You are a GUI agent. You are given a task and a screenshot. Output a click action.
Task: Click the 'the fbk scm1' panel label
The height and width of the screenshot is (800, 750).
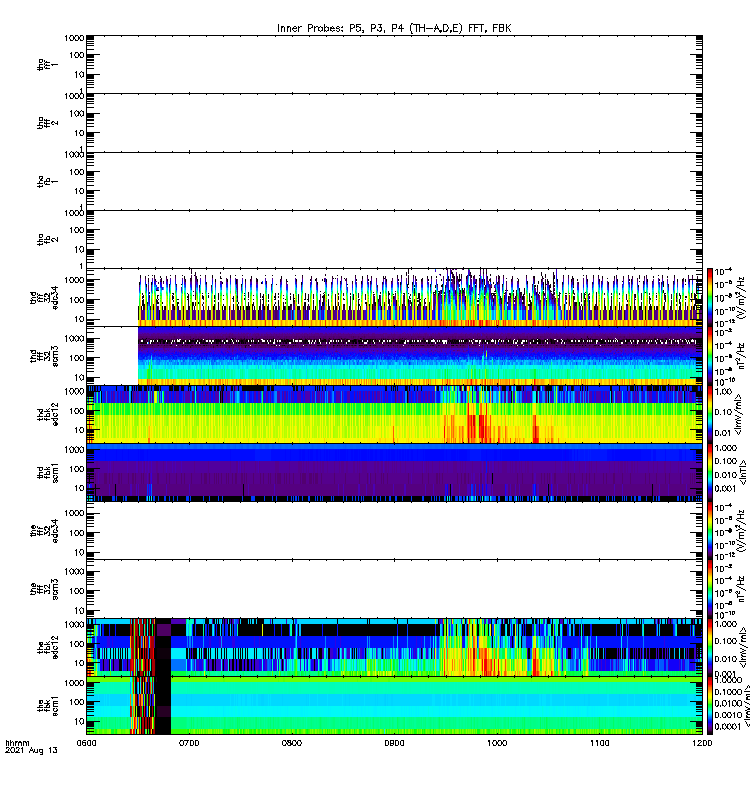coord(47,706)
